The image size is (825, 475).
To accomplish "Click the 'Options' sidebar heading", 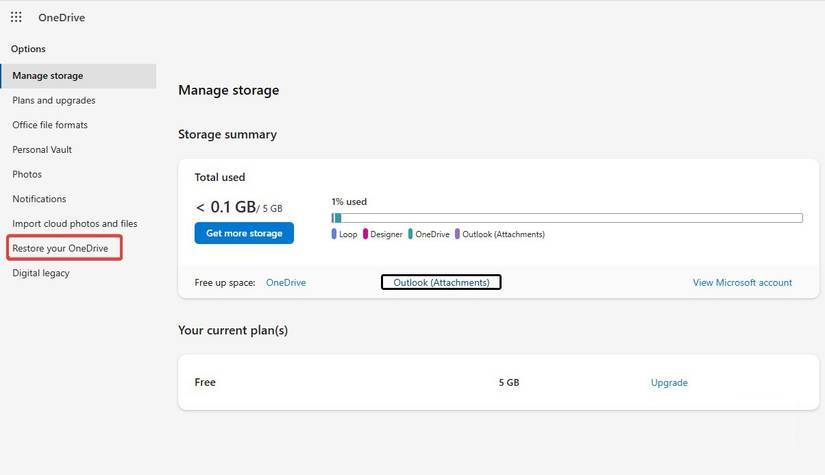I will coord(28,49).
